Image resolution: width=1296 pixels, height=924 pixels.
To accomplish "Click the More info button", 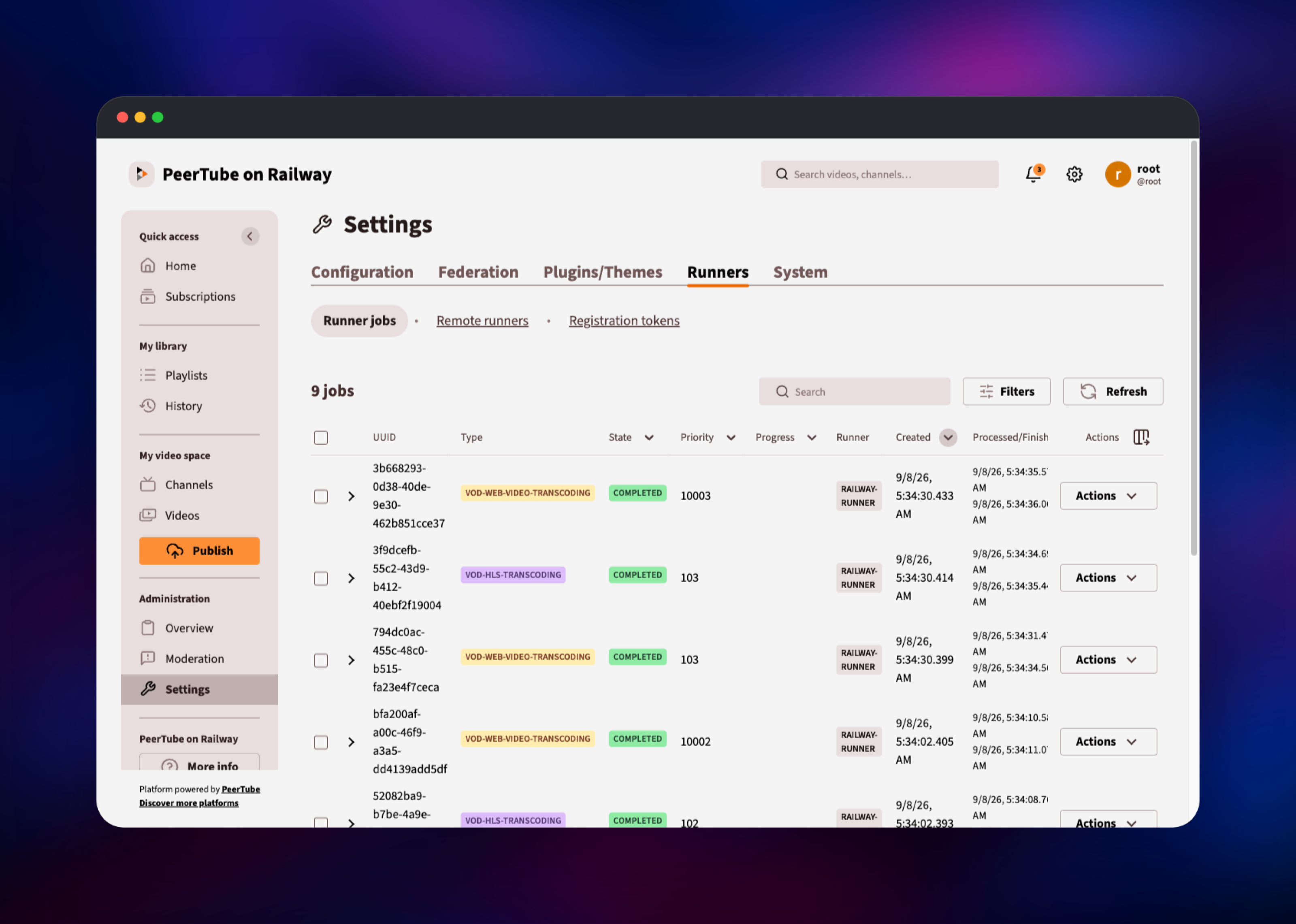I will [199, 762].
